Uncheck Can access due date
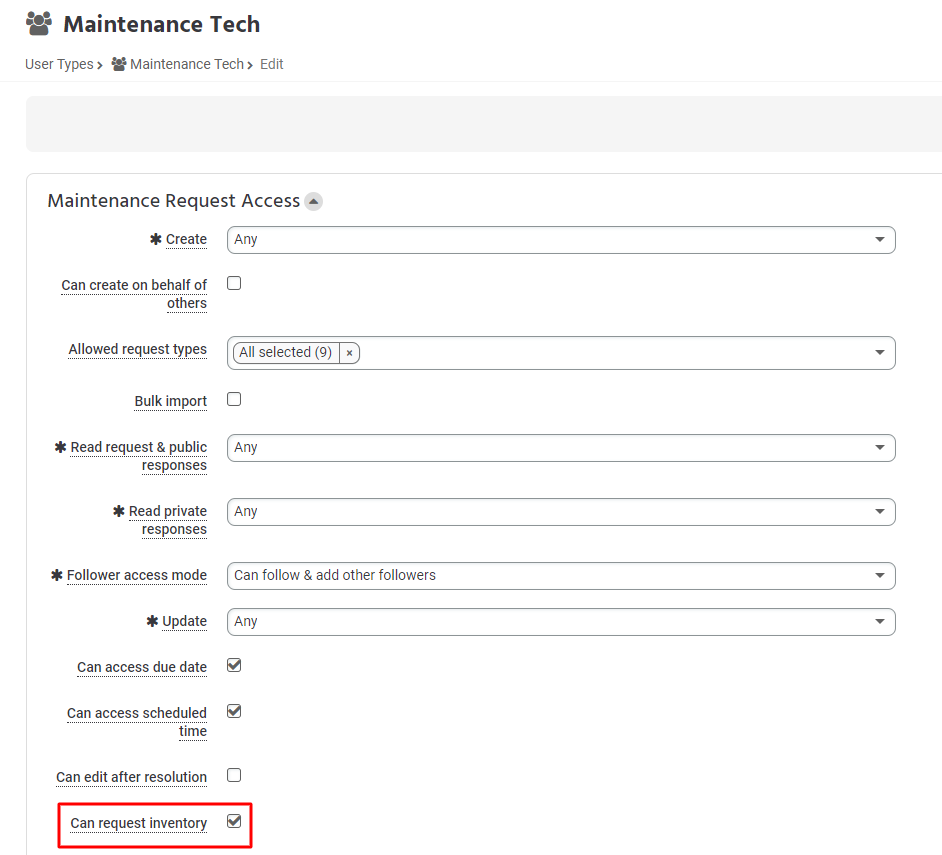The width and height of the screenshot is (942, 855). point(234,665)
